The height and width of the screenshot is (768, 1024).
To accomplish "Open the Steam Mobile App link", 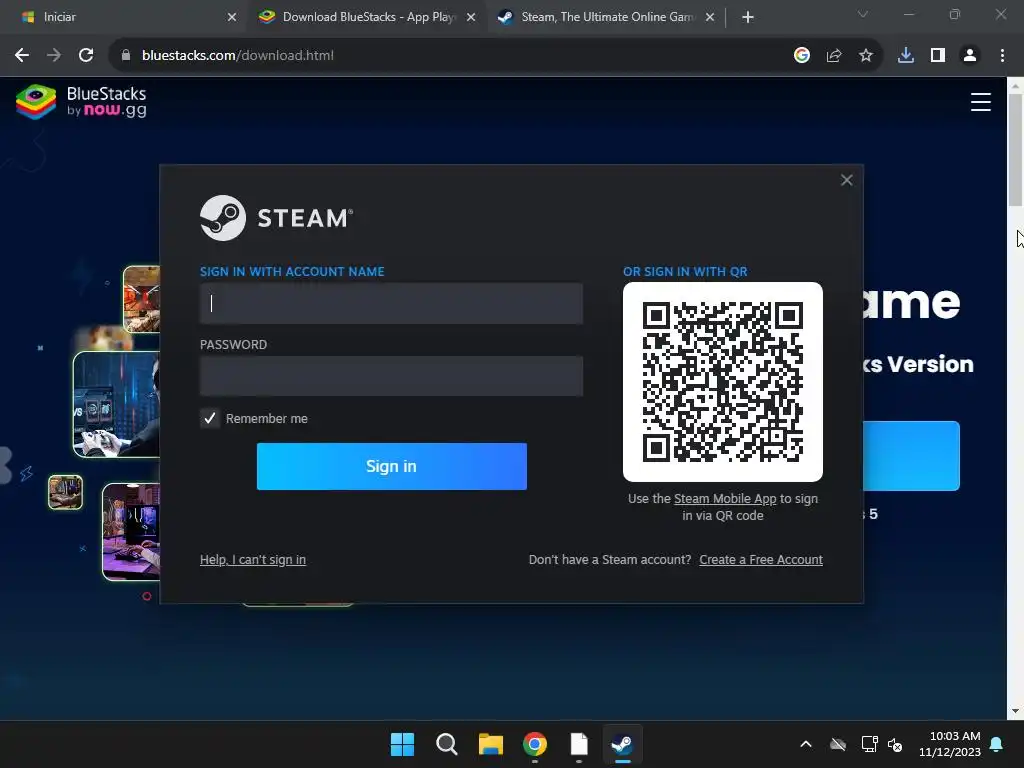I will click(x=725, y=498).
